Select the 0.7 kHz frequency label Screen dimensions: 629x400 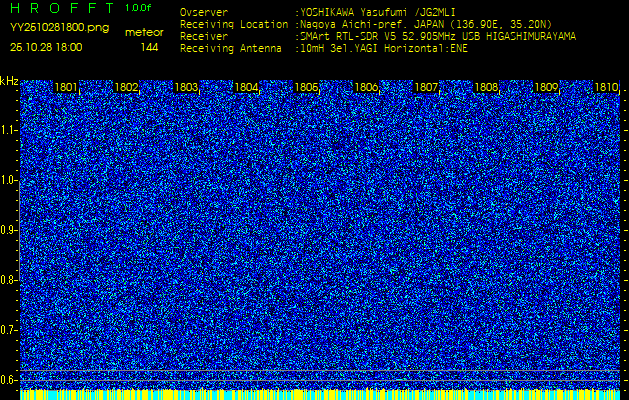click(9, 329)
